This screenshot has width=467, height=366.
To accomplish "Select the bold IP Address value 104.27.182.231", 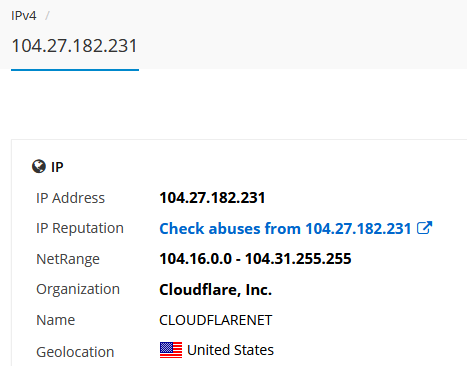I will (x=212, y=198).
